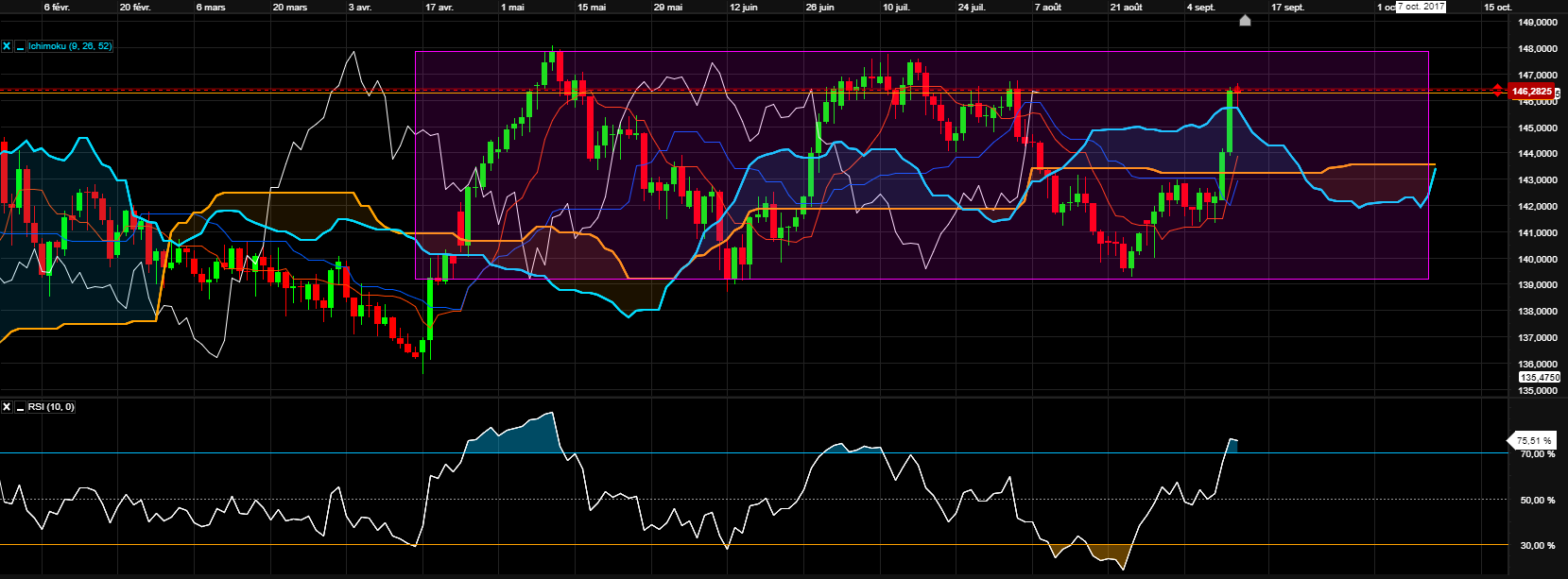Click the 149,0000 price axis label
Image resolution: width=1568 pixels, height=579 pixels.
pyautogui.click(x=1538, y=22)
